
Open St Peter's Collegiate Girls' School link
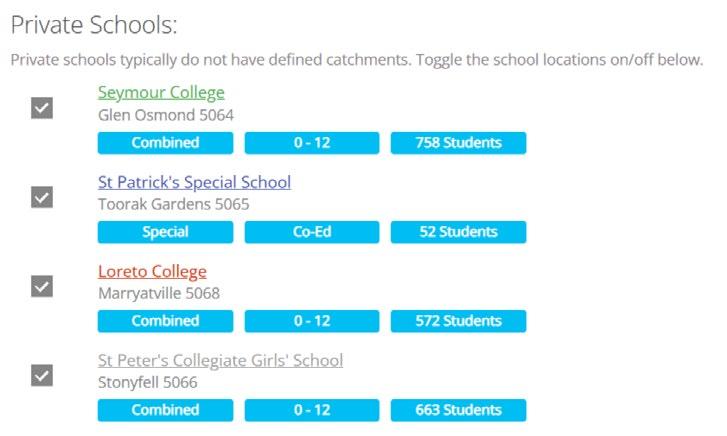(x=220, y=360)
